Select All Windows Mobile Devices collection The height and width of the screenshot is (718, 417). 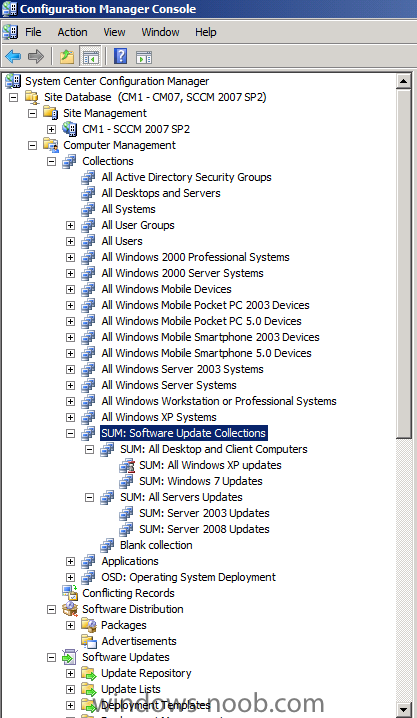pyautogui.click(x=166, y=289)
